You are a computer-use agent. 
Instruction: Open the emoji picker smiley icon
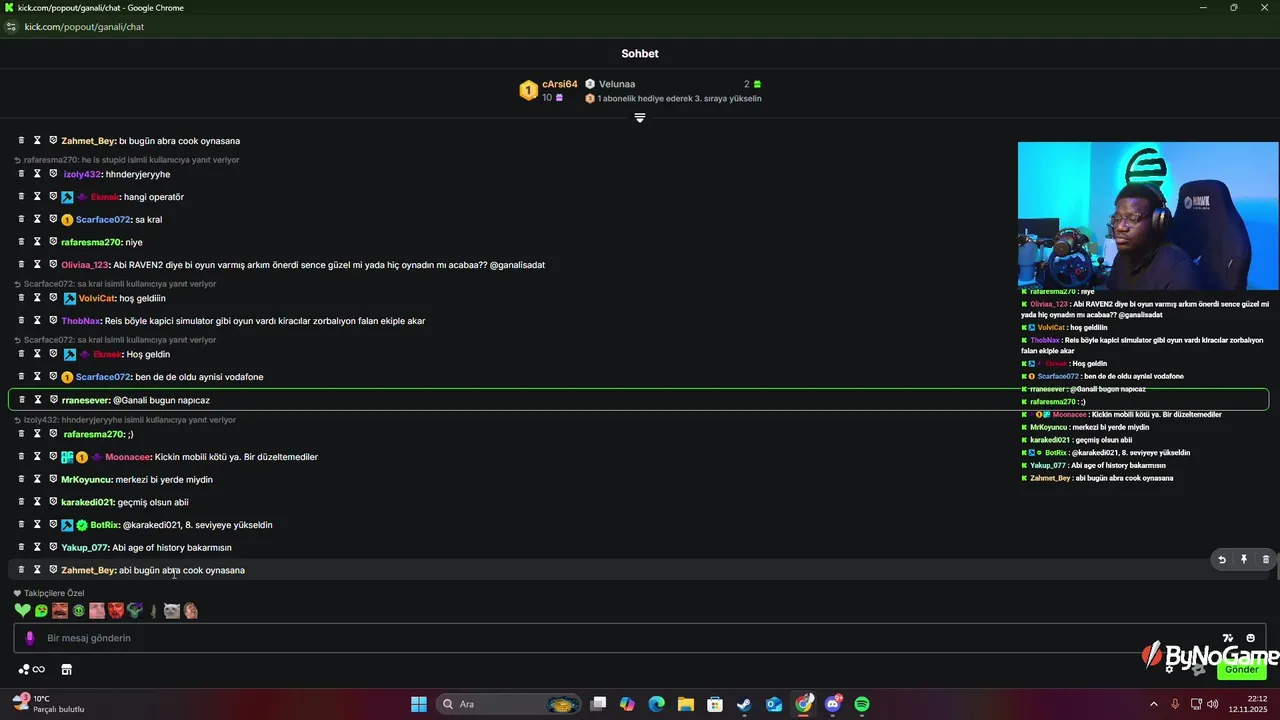(x=1250, y=638)
